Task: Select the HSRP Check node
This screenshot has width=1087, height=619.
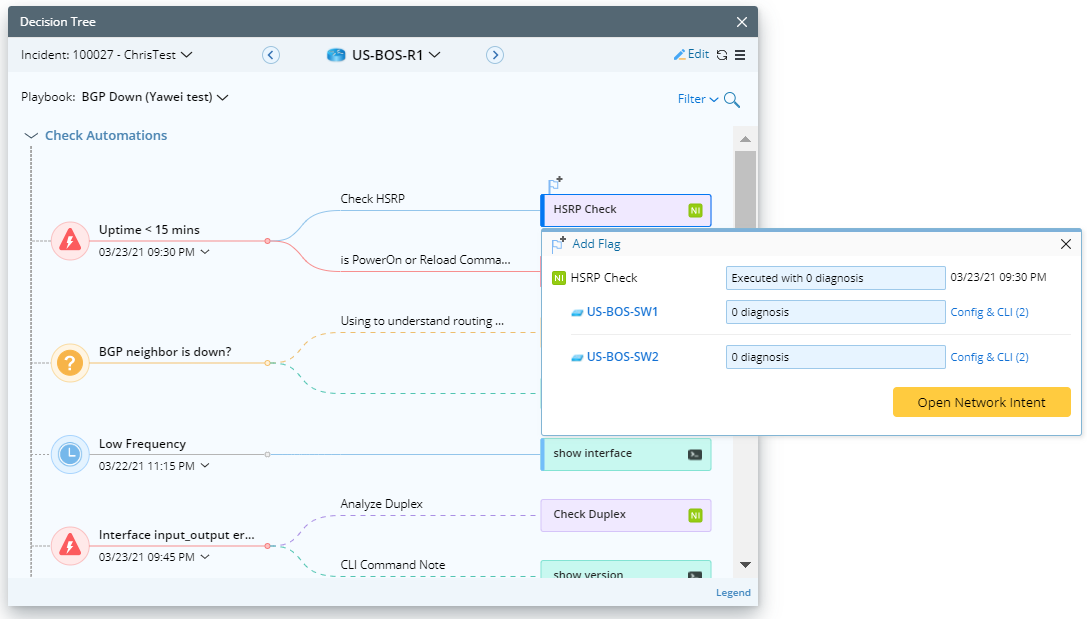Action: click(x=625, y=210)
